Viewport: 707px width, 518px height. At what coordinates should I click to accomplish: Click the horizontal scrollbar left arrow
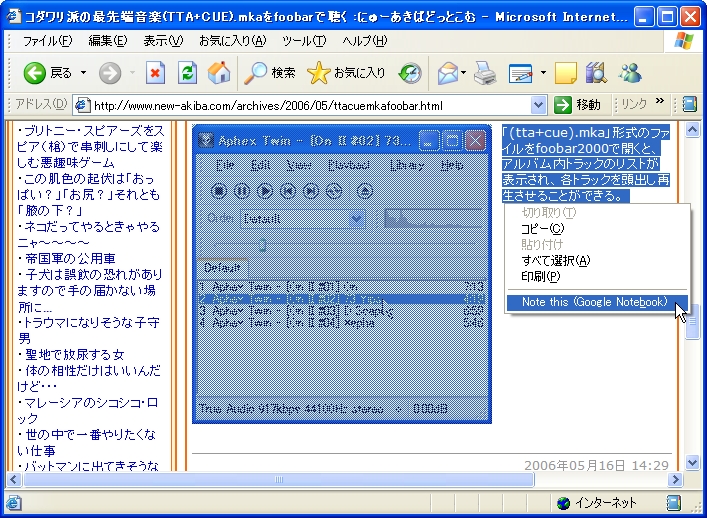14,479
